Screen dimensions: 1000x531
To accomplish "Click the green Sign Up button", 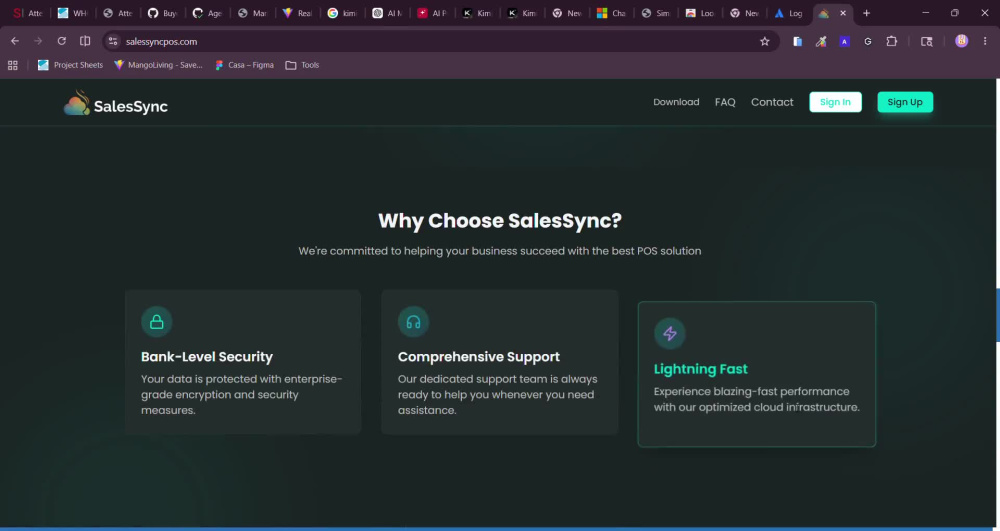I will coord(905,102).
